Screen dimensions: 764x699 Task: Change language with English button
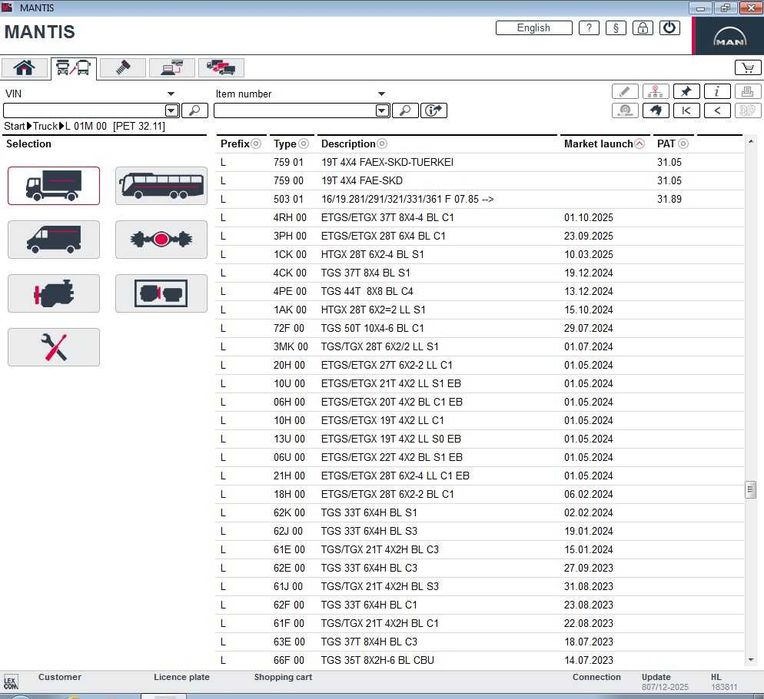pos(534,28)
